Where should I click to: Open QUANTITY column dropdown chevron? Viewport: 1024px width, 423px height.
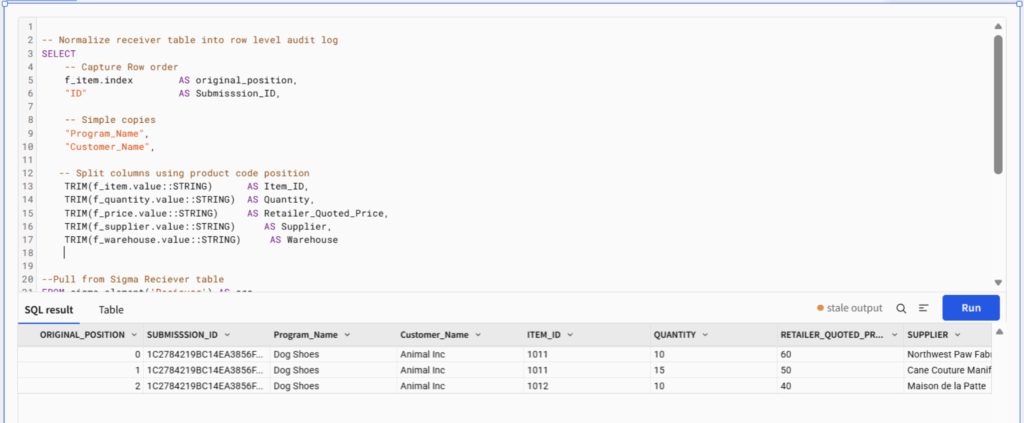pyautogui.click(x=705, y=335)
